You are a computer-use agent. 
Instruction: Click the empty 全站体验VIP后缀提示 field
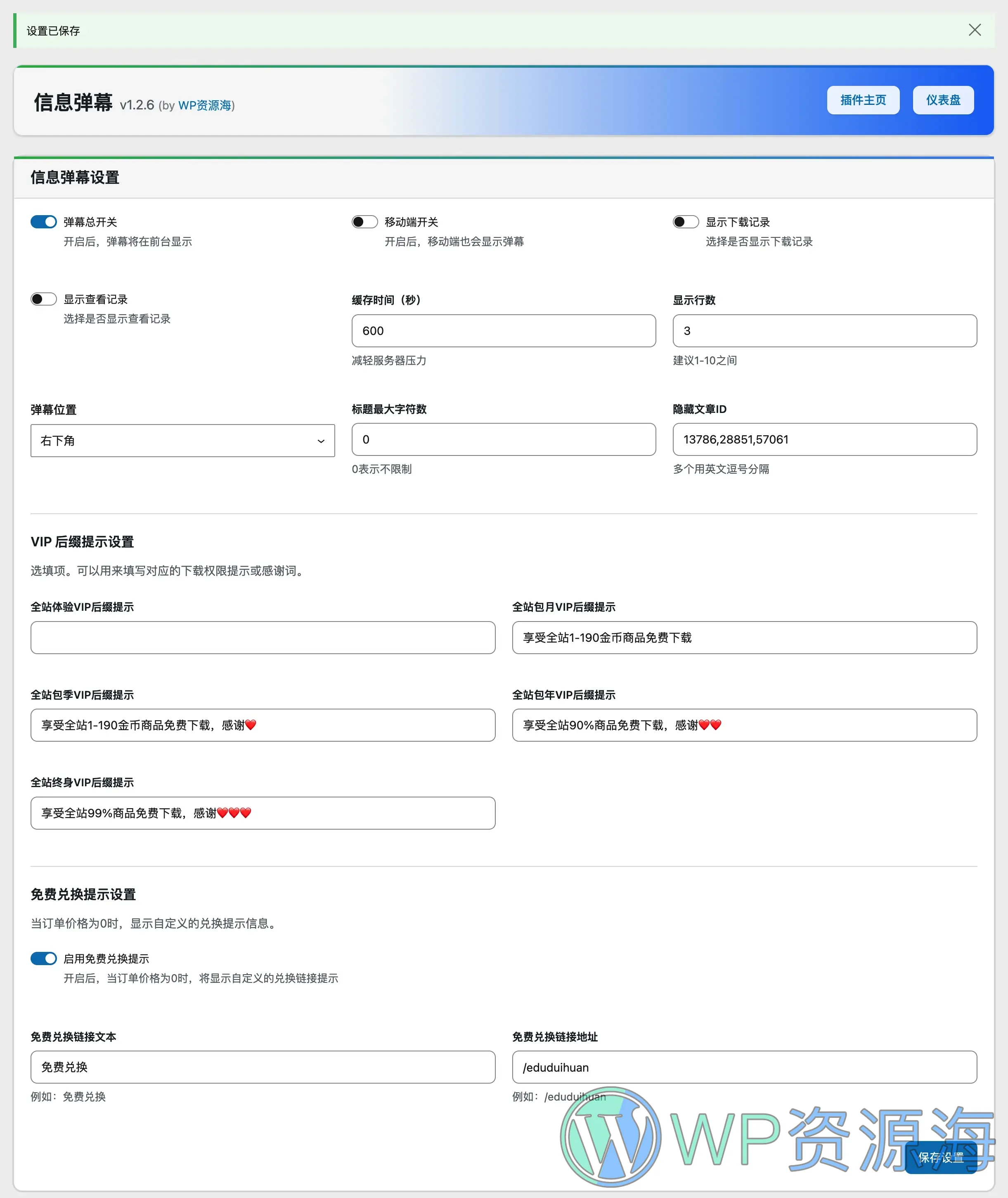coord(262,637)
